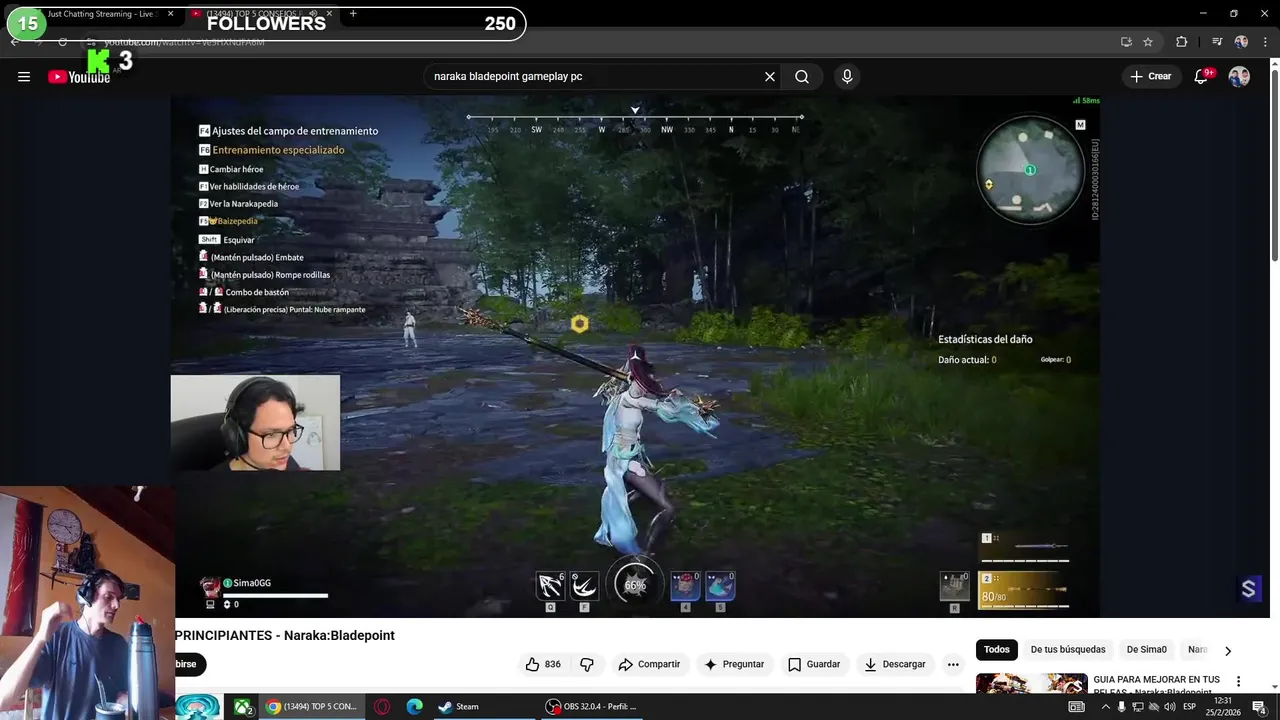Open the Chrome extensions puzzle icon
Screen dimensions: 1280x720
pyautogui.click(x=1181, y=42)
